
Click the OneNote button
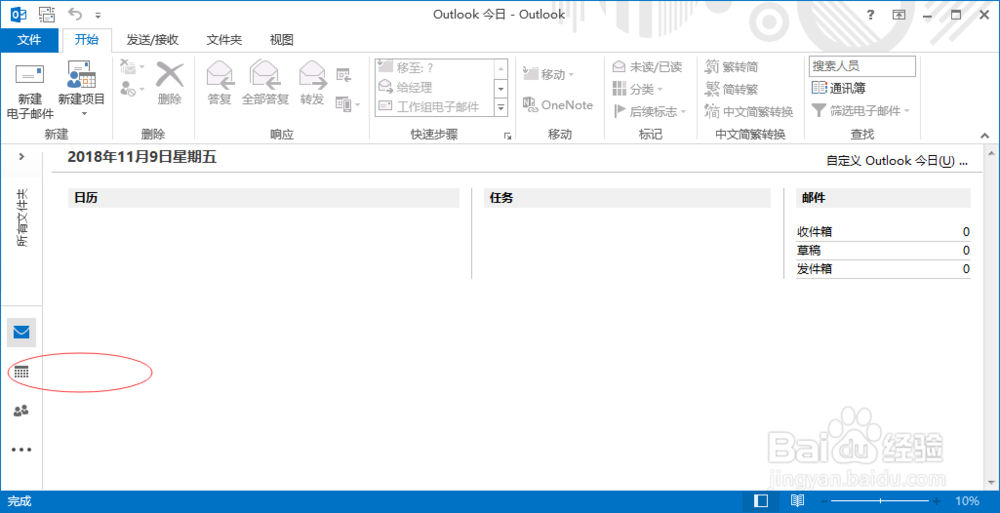click(558, 105)
